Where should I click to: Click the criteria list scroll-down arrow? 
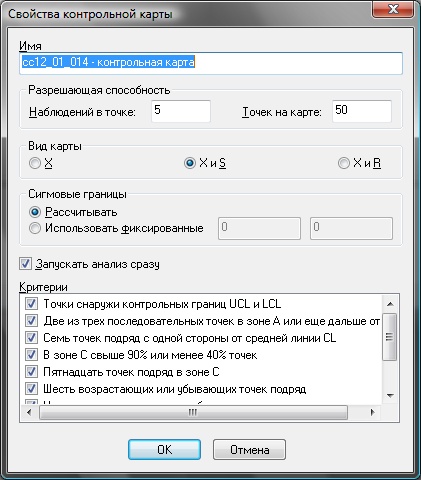(x=390, y=396)
